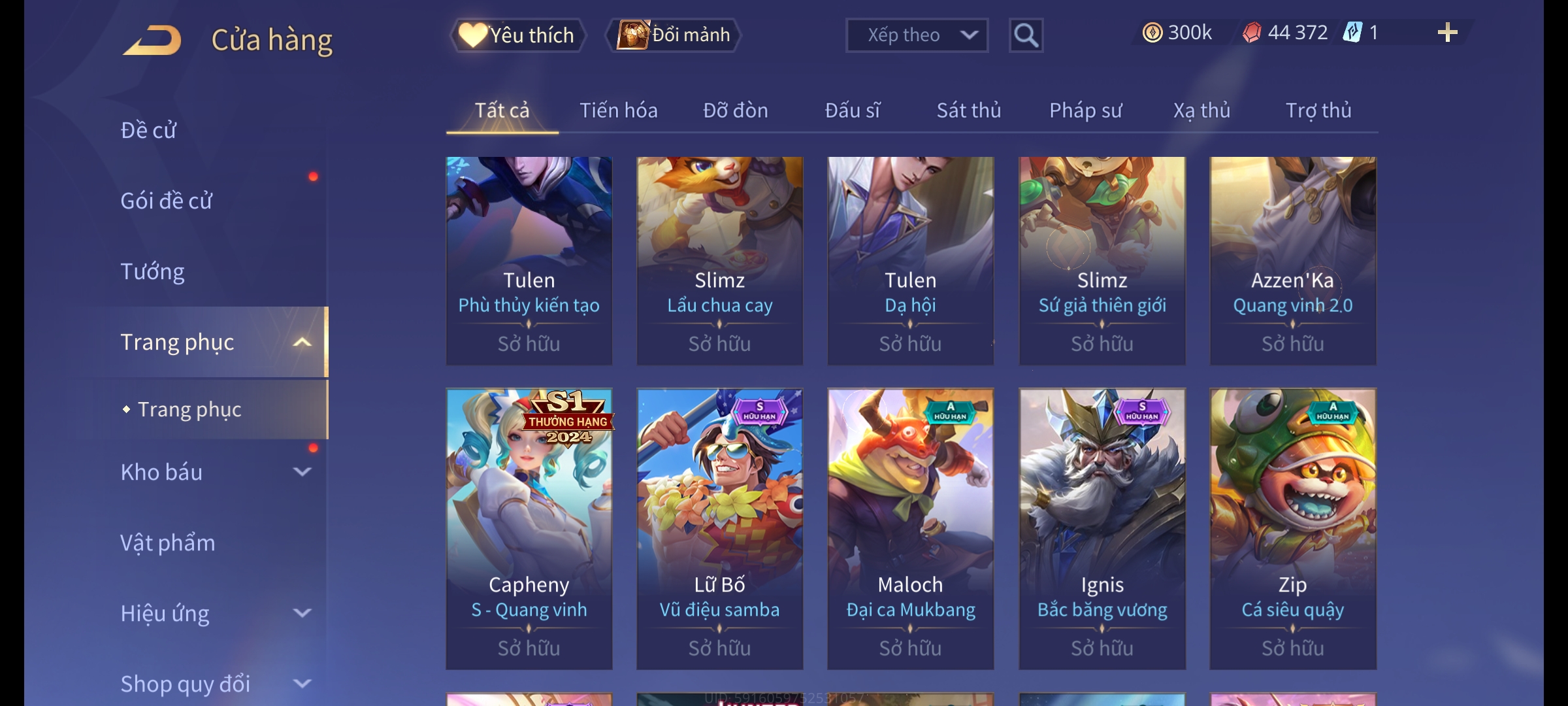This screenshot has width=1568, height=706.
Task: Open Tướng in the sidebar
Action: [152, 271]
